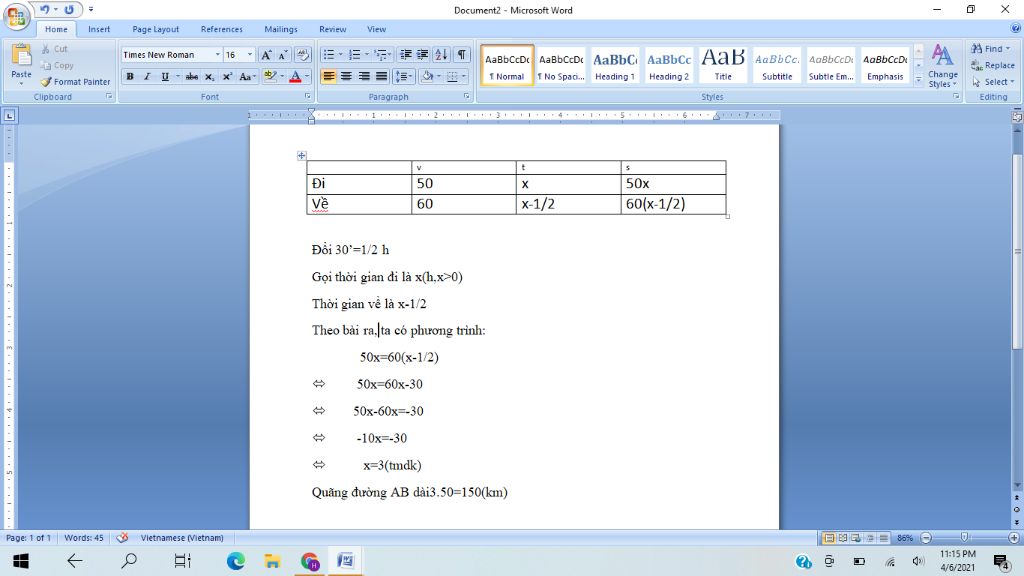Apply text highlight color
The height and width of the screenshot is (576, 1024).
pos(270,76)
